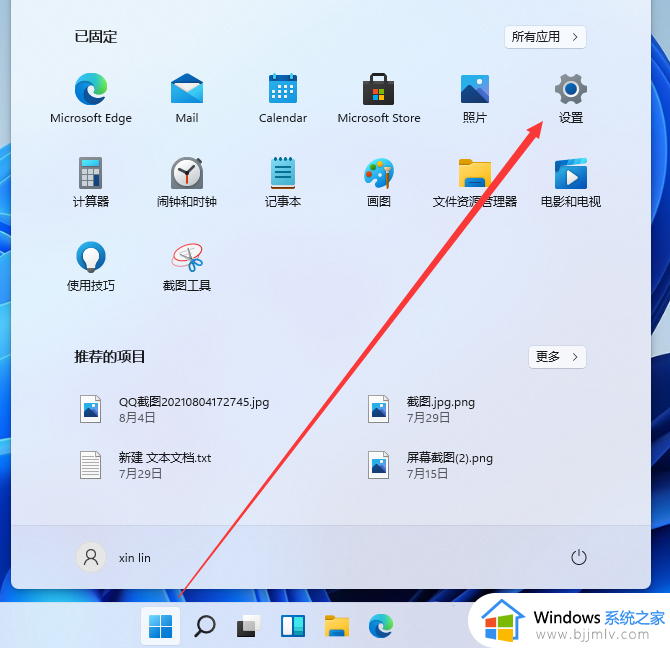This screenshot has width=670, height=648.
Task: Open 屏幕截图(2).png recommended file
Action: (x=430, y=465)
